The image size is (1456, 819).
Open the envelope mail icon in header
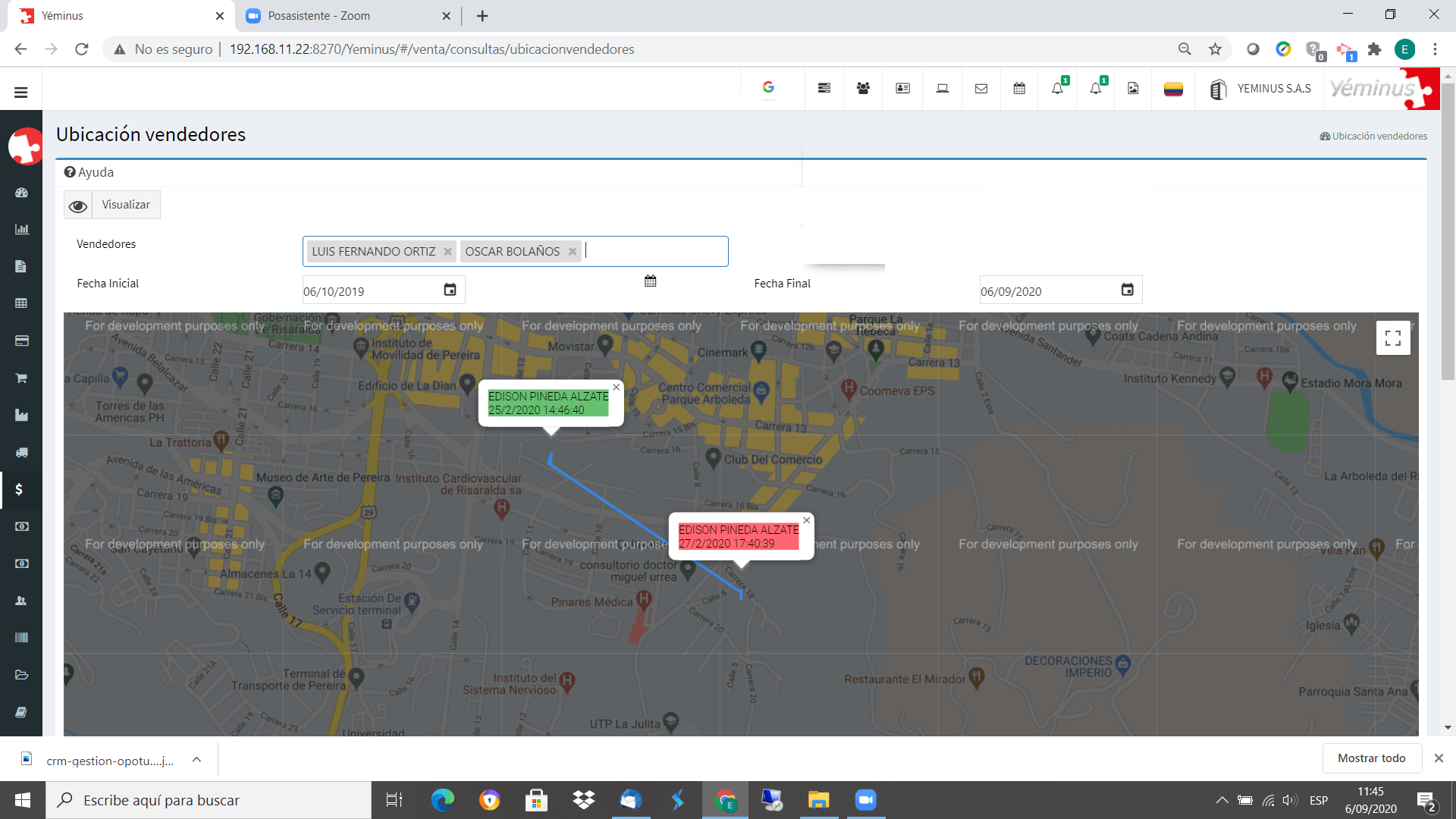tap(981, 89)
